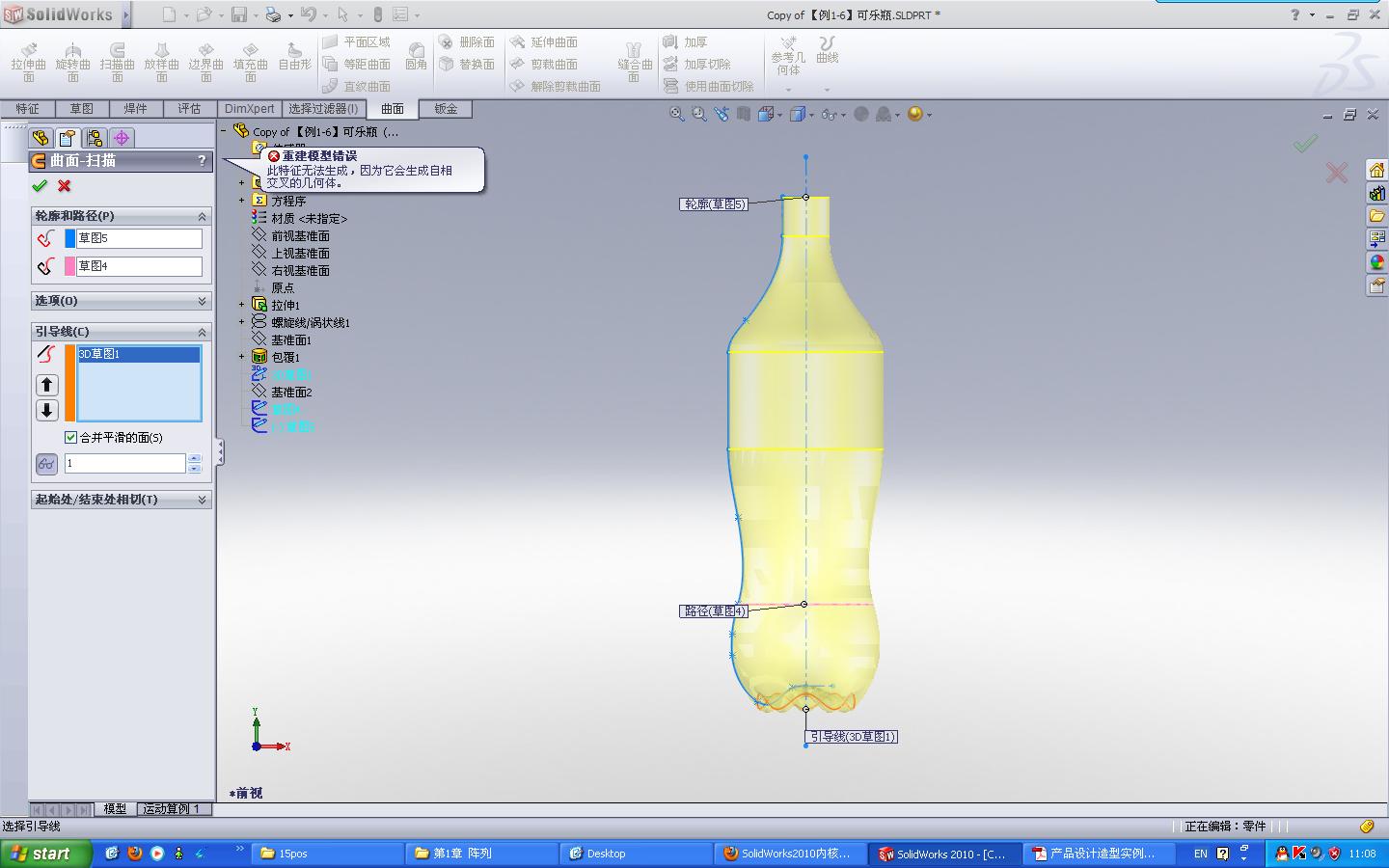The width and height of the screenshot is (1389, 868).
Task: Switch to the 特征 tab
Action: click(x=28, y=109)
